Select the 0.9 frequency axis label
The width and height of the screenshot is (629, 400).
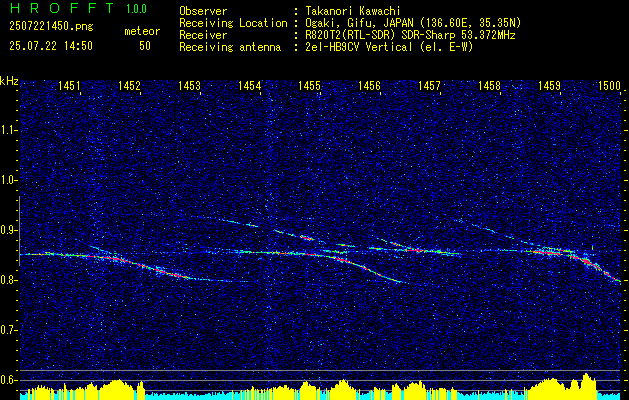point(8,230)
